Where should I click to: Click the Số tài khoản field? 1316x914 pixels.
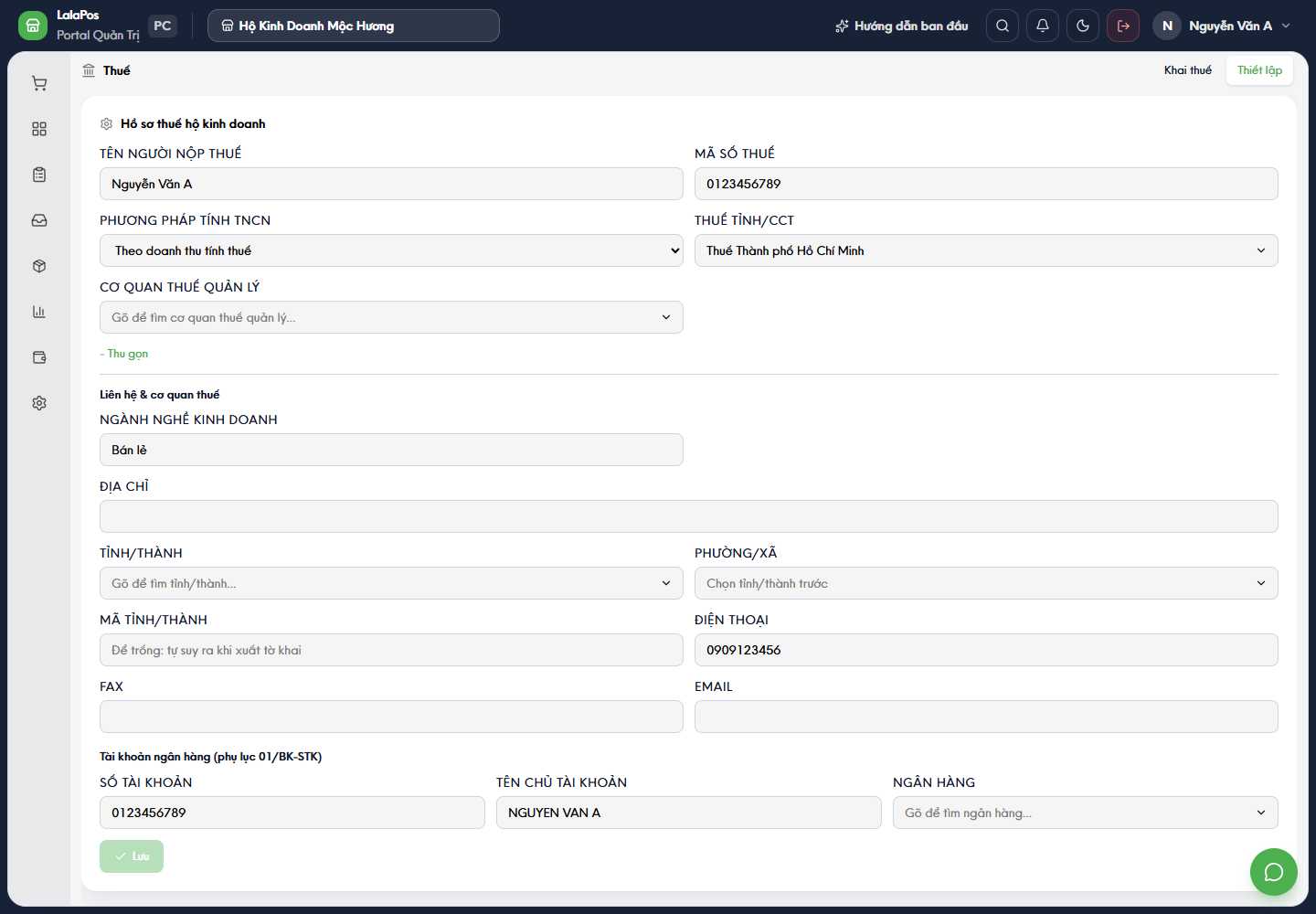292,813
